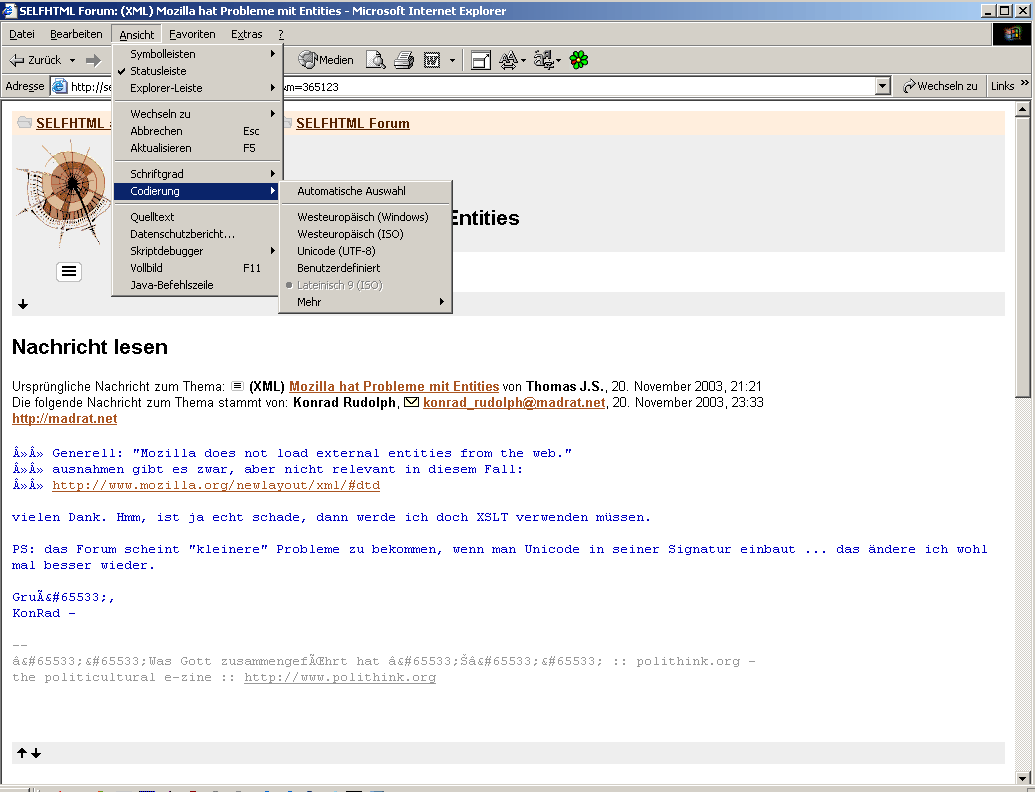This screenshot has height=792, width=1035.
Task: Click the ICQ flower icon
Action: (579, 60)
